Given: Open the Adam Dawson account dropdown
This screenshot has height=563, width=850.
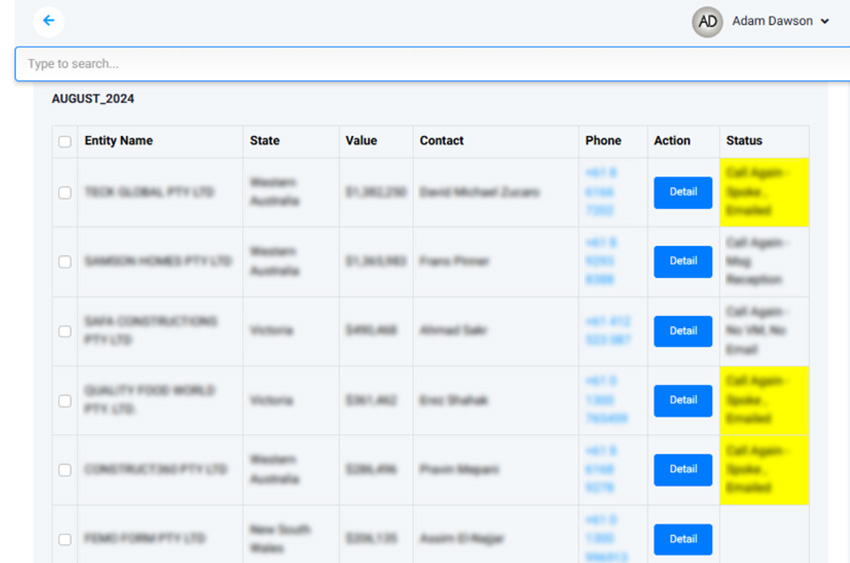Looking at the screenshot, I should pos(780,21).
